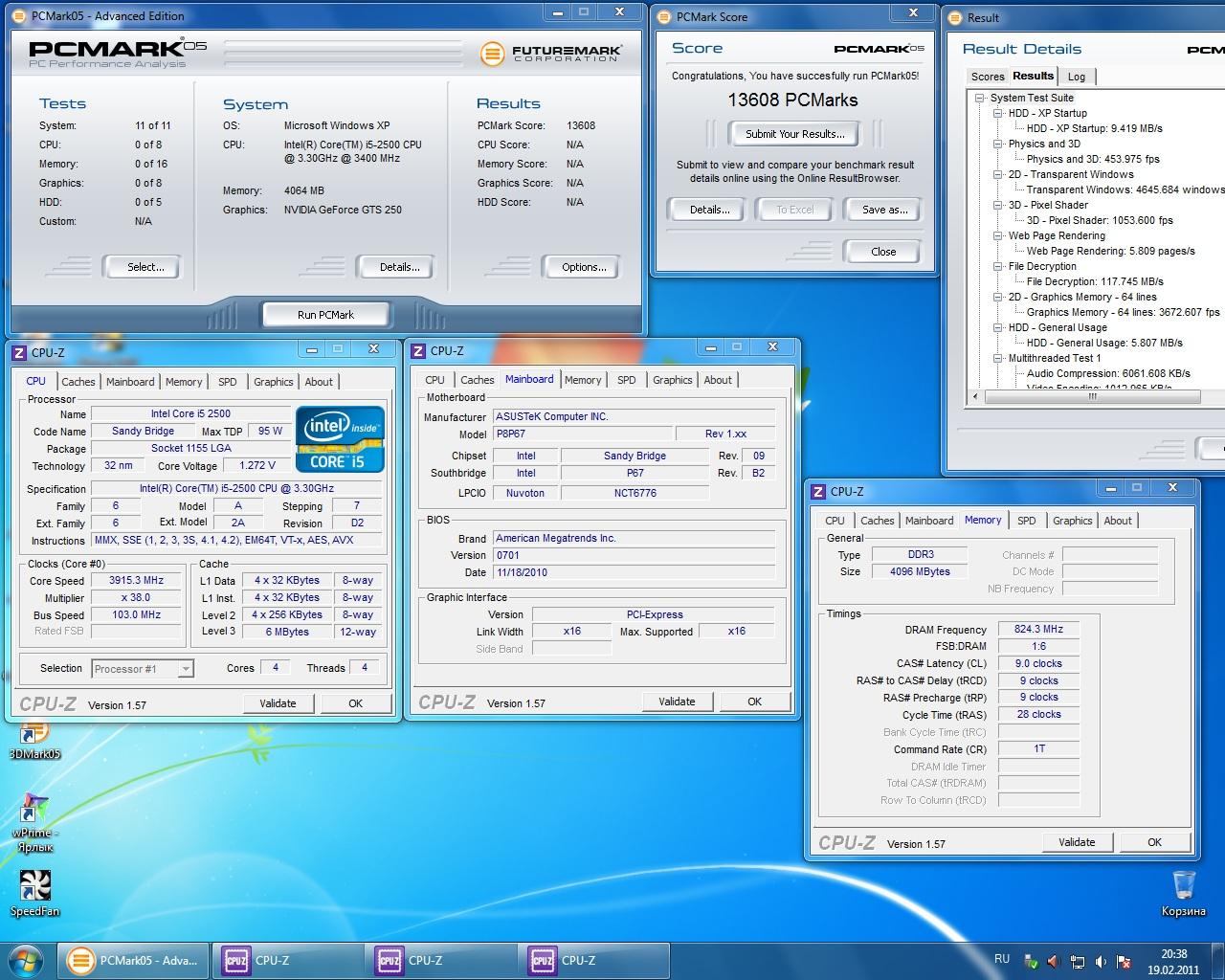The image size is (1225, 980).
Task: Open Memory tab in CPU window
Action: (x=184, y=382)
